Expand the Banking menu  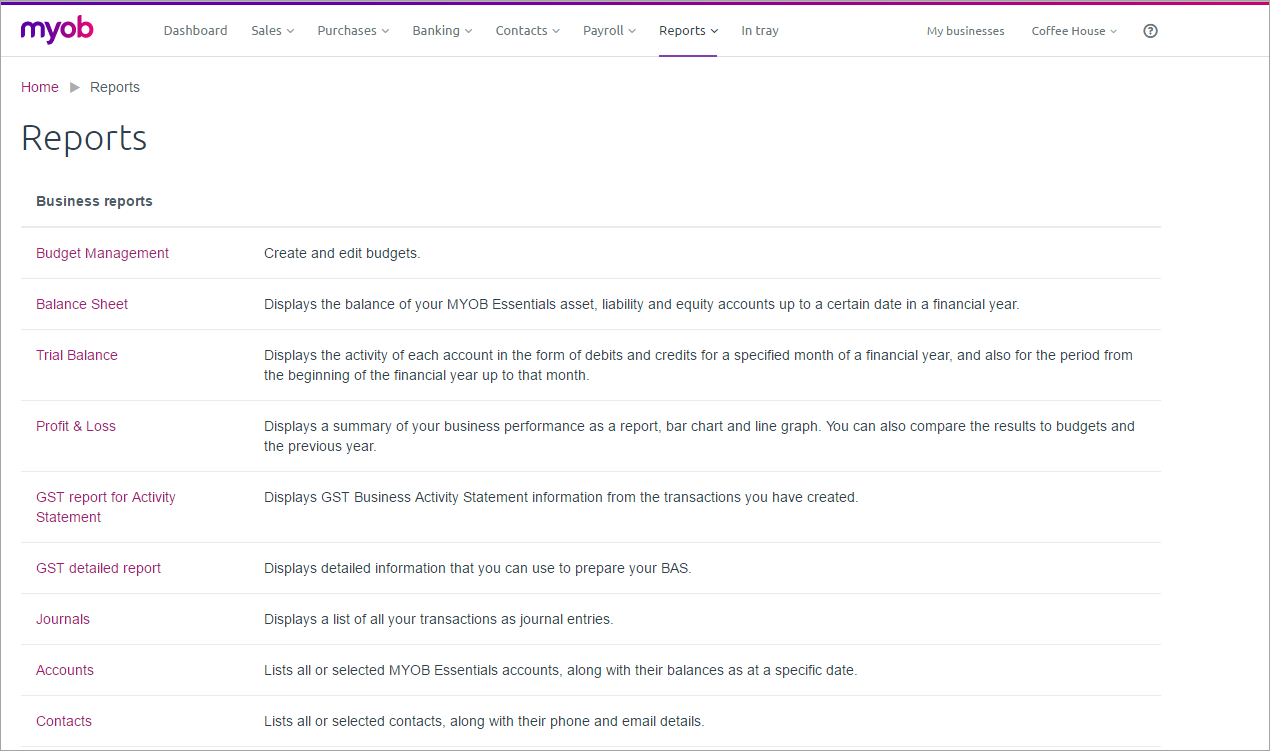pyautogui.click(x=442, y=31)
